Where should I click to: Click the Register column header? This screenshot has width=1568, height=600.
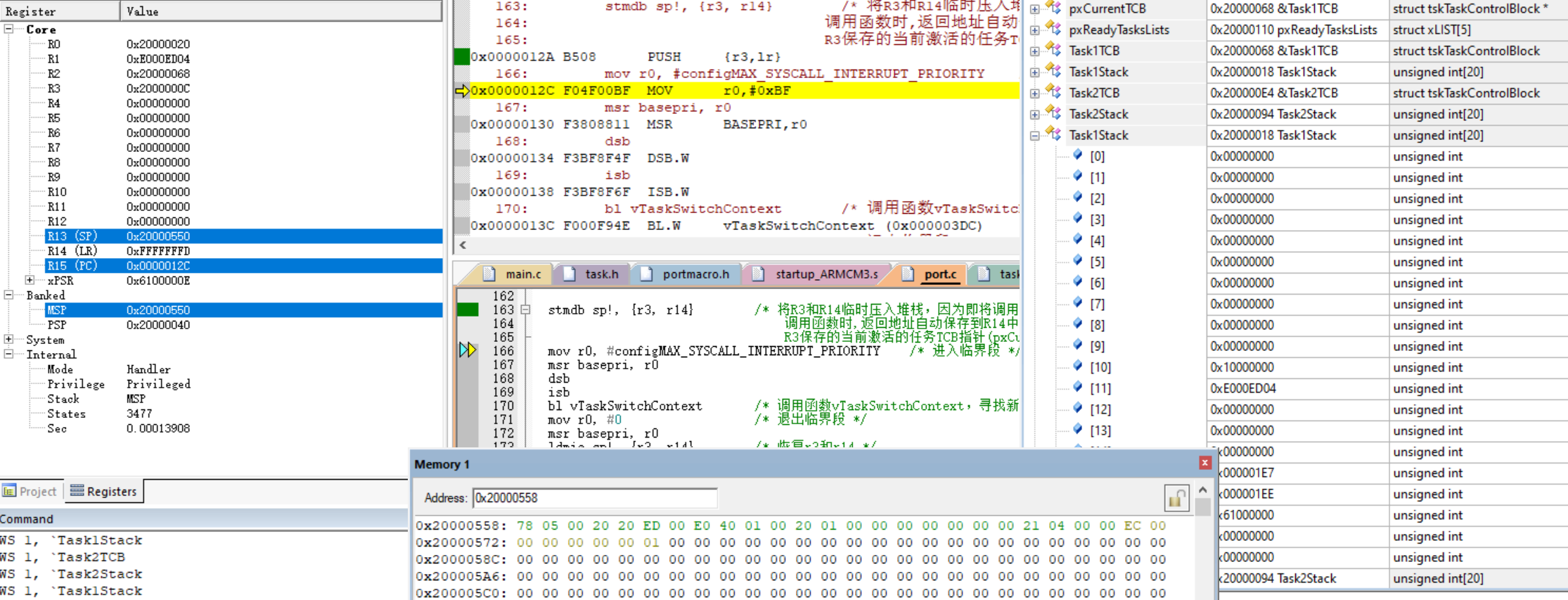(x=60, y=11)
